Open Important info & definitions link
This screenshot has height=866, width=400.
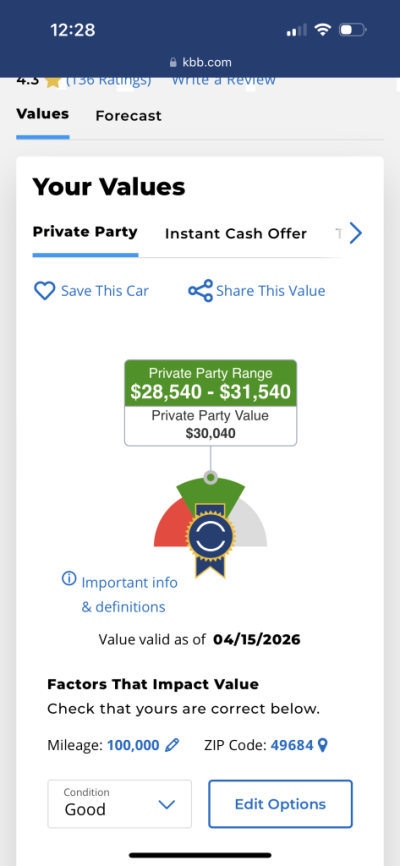[x=129, y=595]
